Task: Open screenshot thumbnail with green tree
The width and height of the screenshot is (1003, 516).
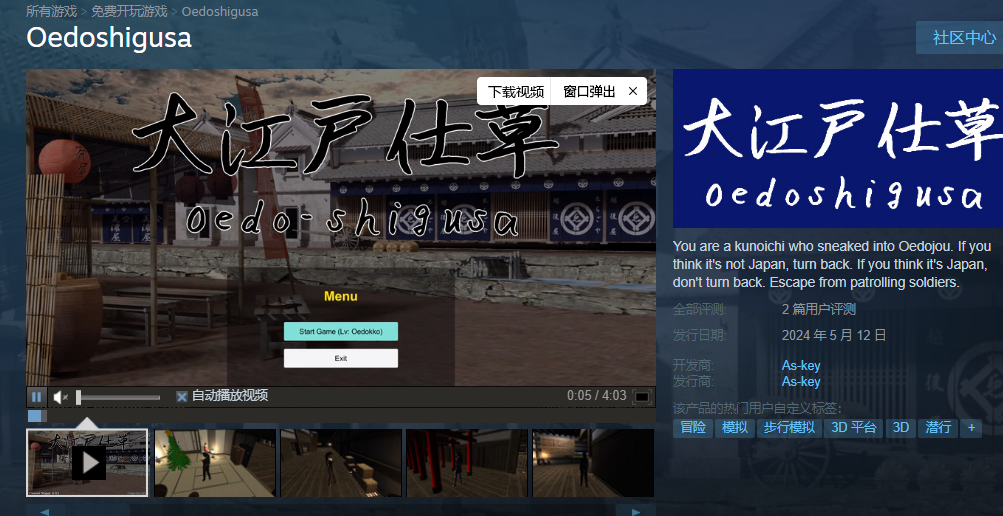Action: [x=215, y=463]
